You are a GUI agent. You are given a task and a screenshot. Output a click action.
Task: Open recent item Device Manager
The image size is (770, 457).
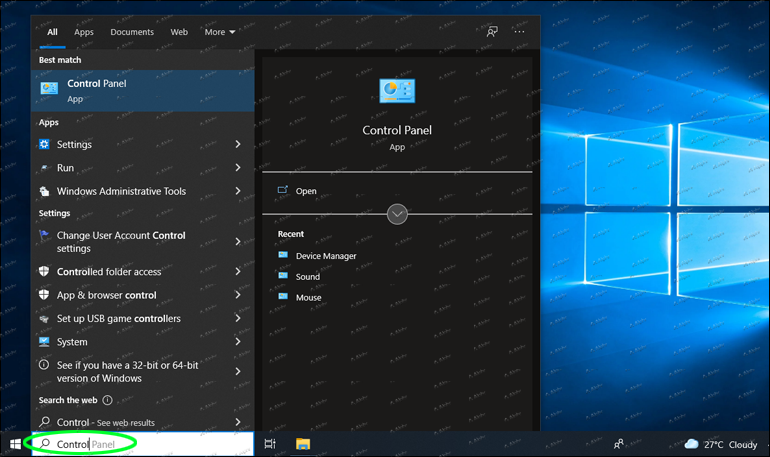click(326, 256)
